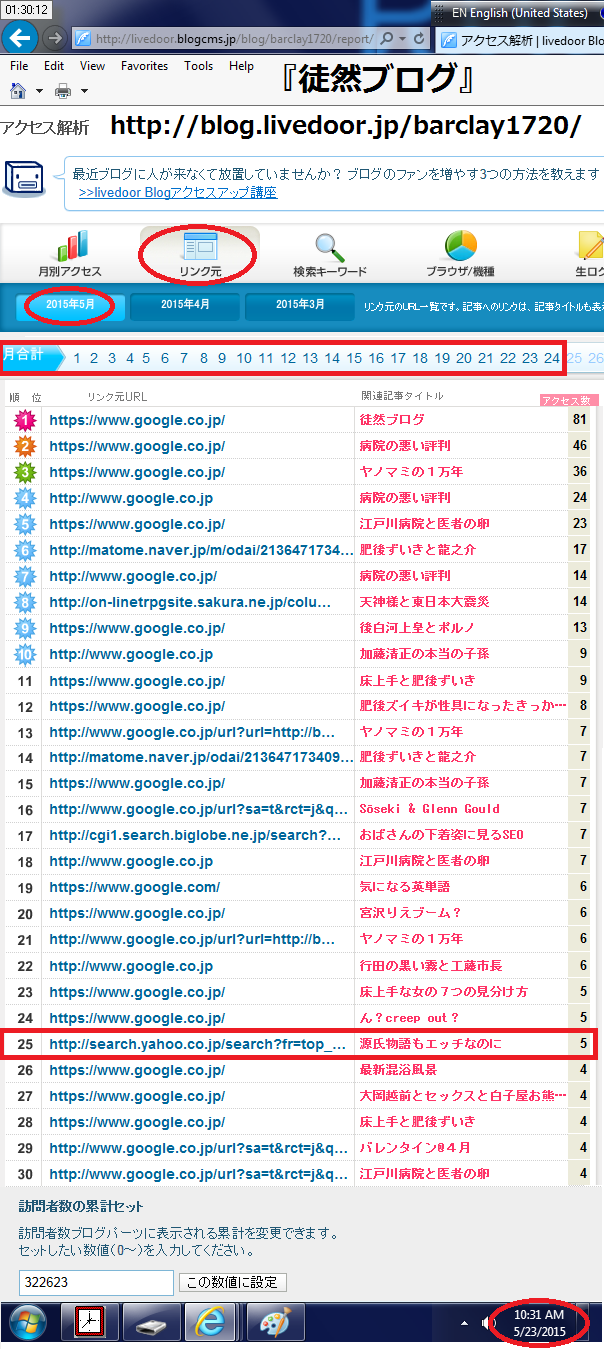Open the Home dropdown arrow
This screenshot has width=604, height=1350.
coord(39,92)
